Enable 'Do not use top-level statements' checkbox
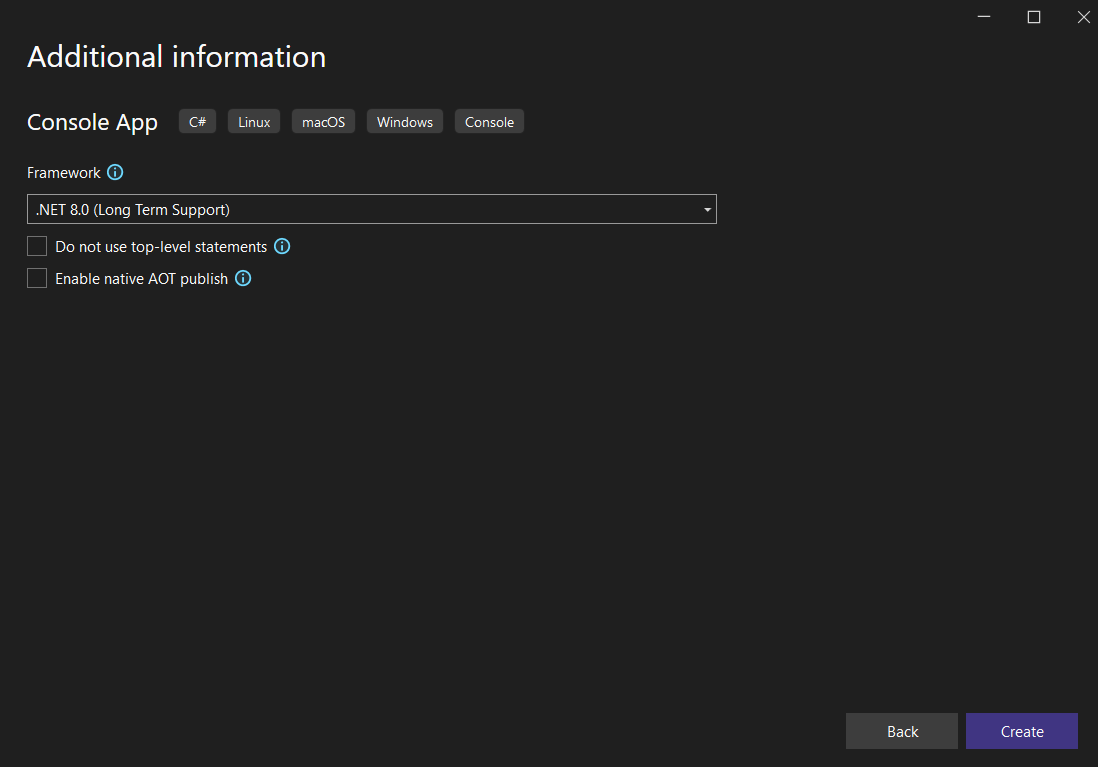The image size is (1098, 767). 37,247
